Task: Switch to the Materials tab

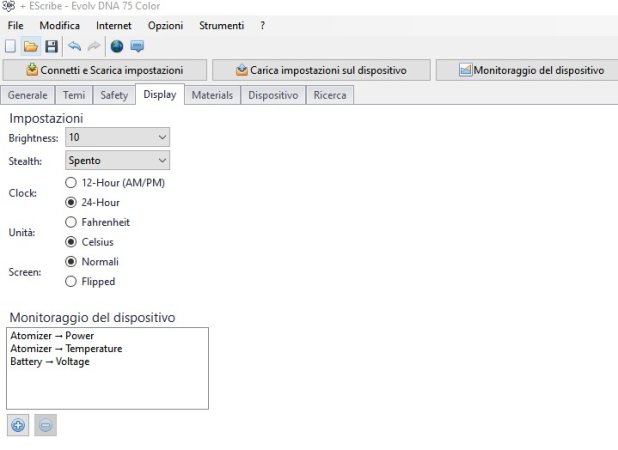Action: [x=212, y=95]
